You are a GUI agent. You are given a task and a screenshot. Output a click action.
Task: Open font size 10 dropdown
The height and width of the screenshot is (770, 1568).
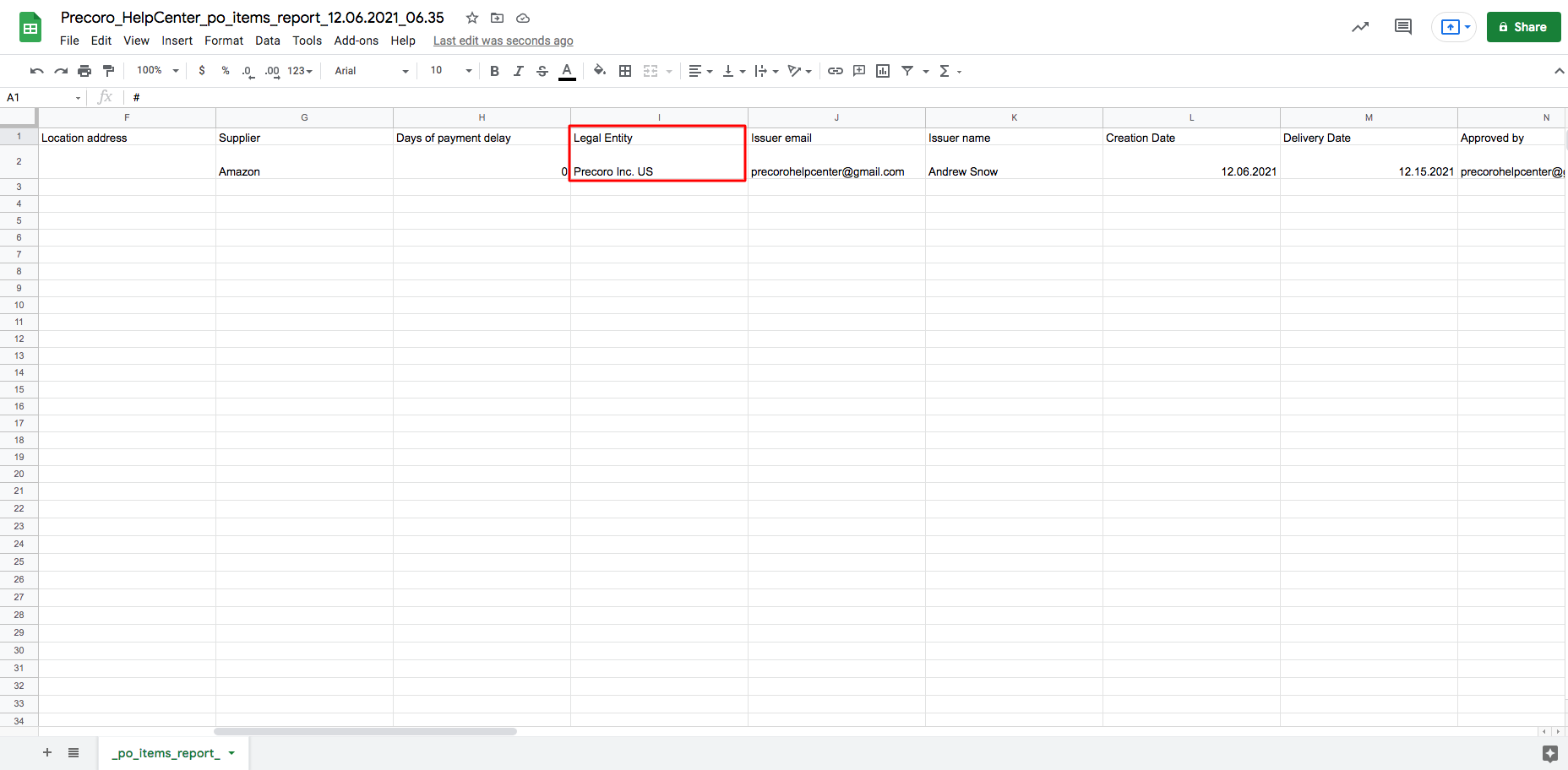coord(451,71)
